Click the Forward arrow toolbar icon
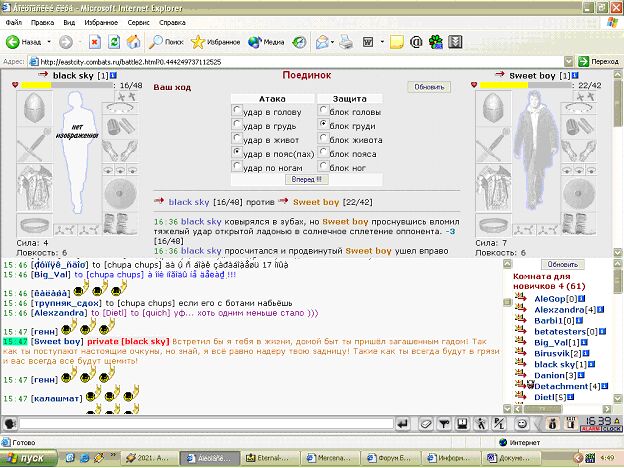This screenshot has width=624, height=468. [x=66, y=42]
